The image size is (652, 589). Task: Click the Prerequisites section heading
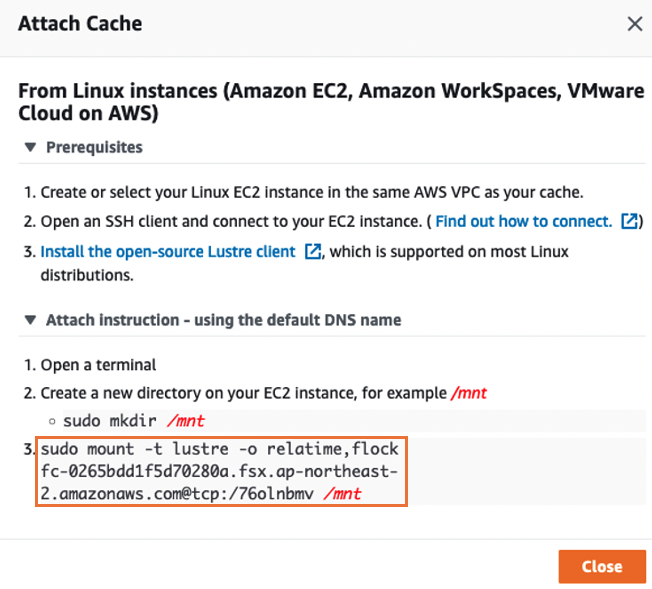point(94,147)
